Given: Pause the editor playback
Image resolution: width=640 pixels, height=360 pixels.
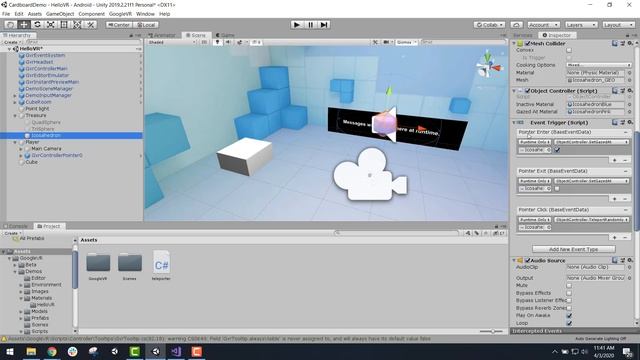Looking at the screenshot, I should point(310,25).
